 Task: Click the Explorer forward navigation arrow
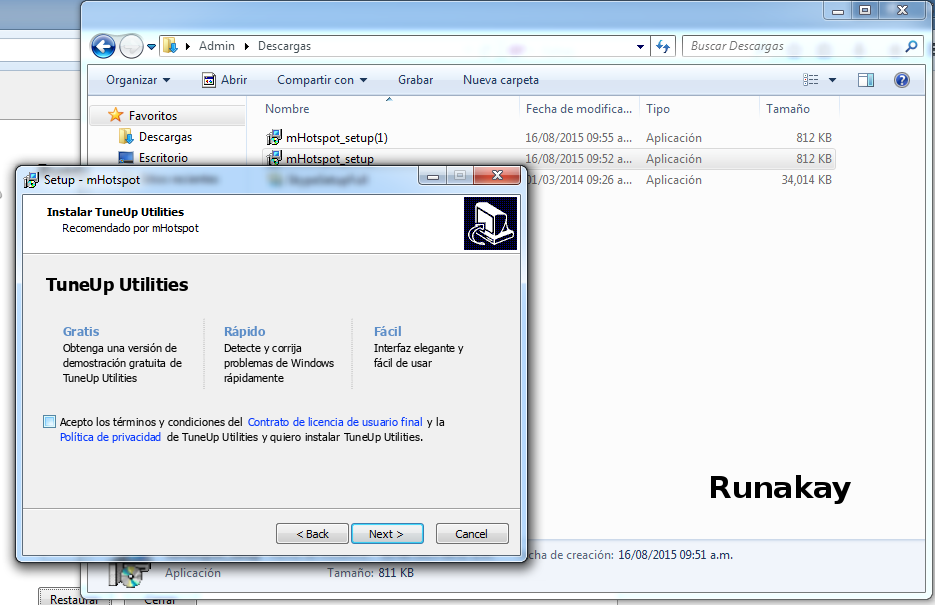click(x=131, y=46)
